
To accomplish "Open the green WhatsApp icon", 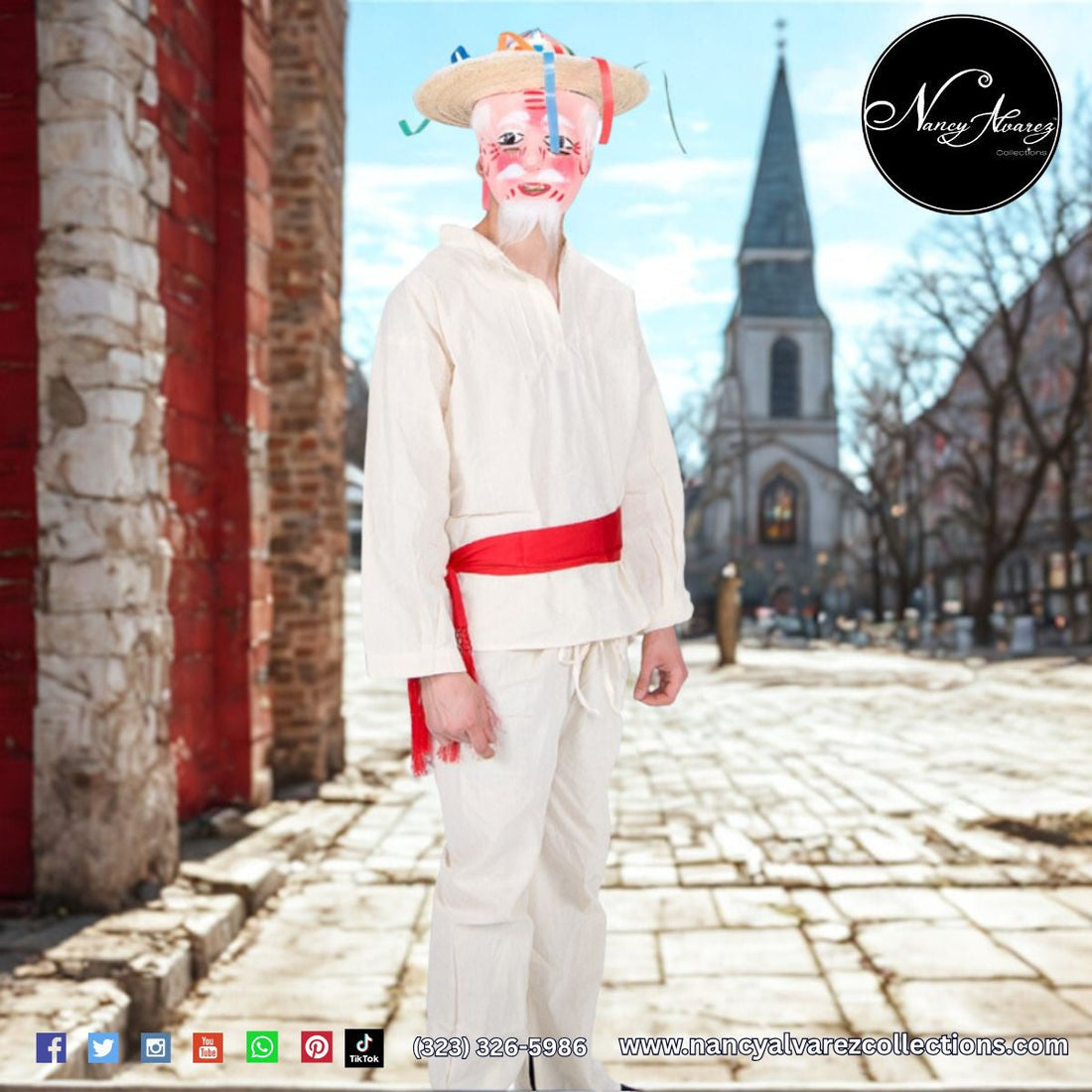I will [262, 1047].
